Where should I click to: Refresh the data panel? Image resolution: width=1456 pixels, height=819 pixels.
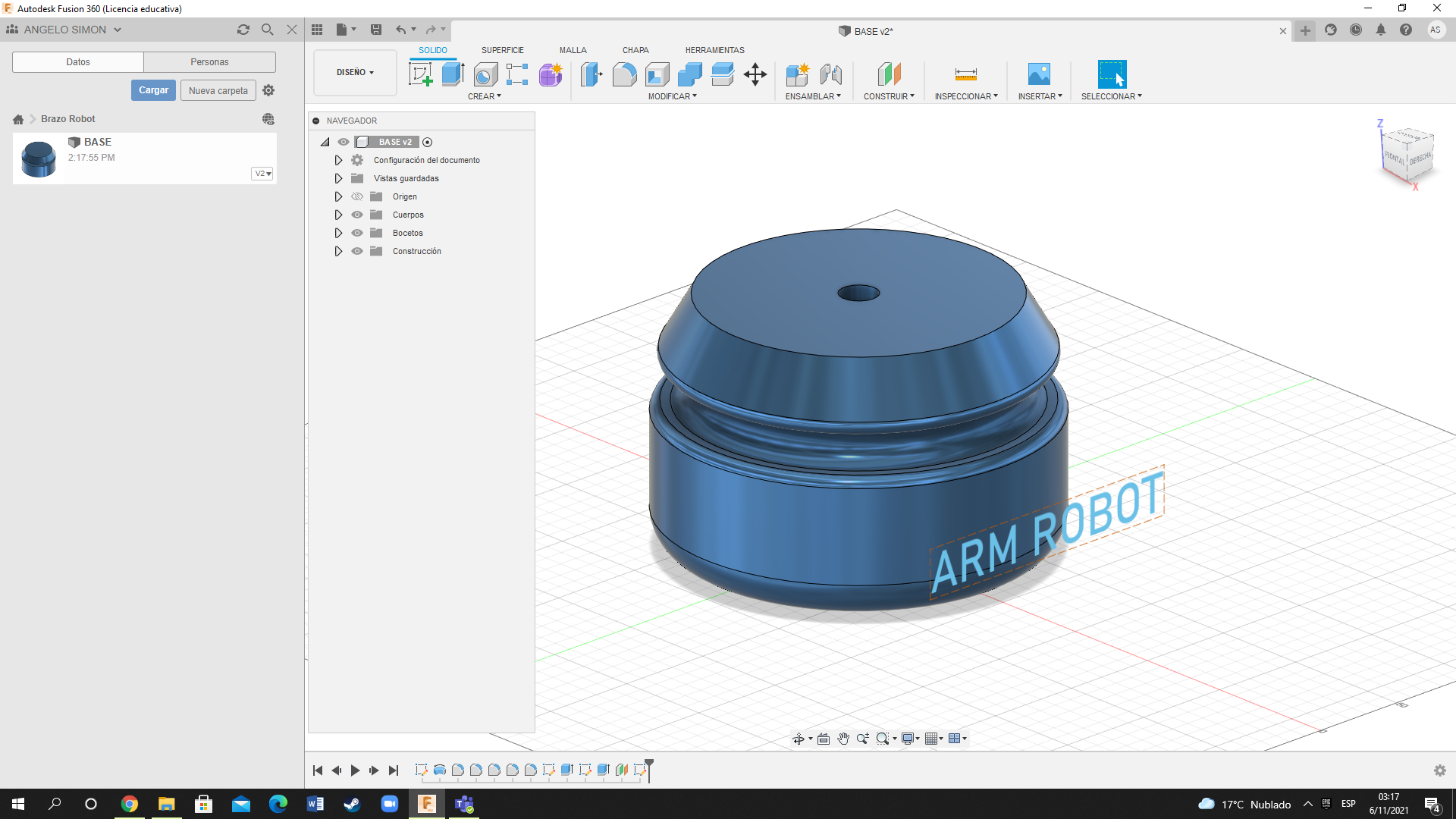point(243,30)
